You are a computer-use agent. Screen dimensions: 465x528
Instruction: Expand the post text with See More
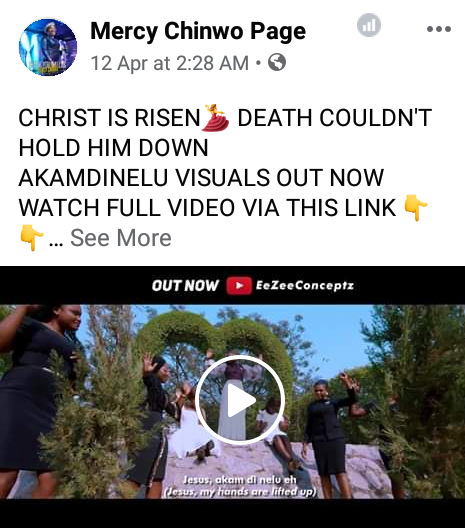tap(121, 238)
